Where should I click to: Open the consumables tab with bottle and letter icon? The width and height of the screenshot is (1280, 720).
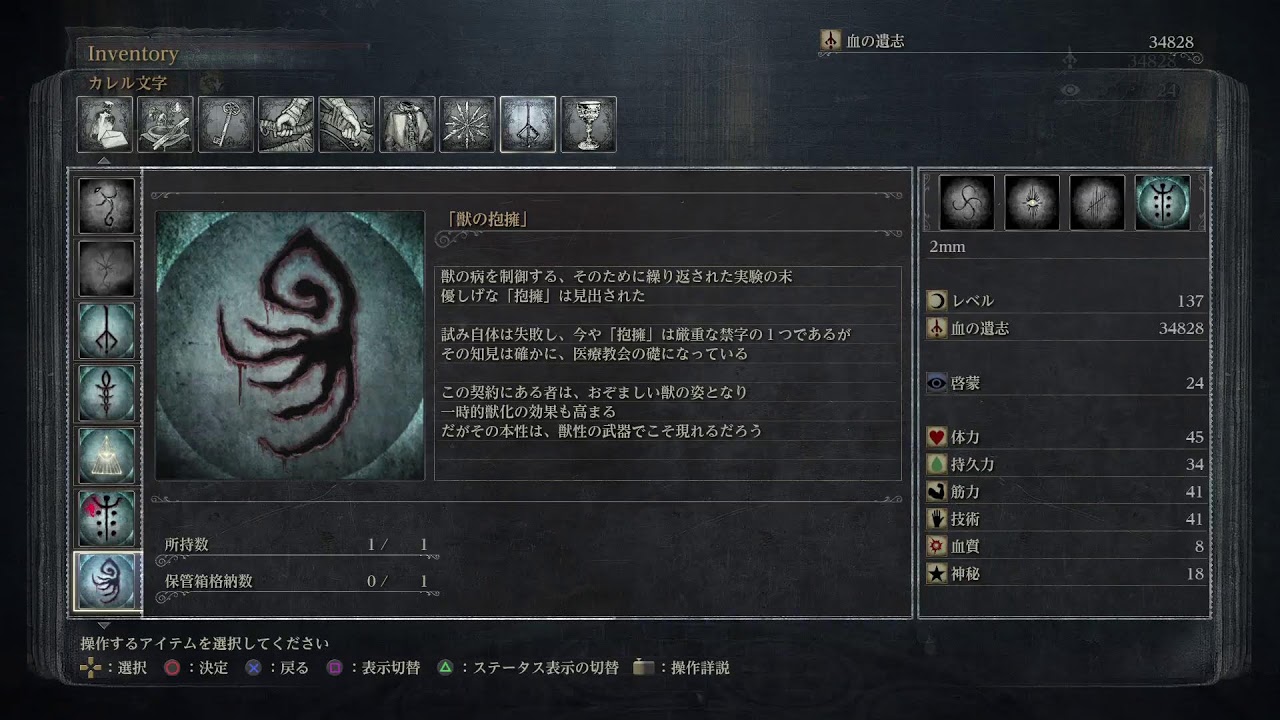tap(105, 124)
